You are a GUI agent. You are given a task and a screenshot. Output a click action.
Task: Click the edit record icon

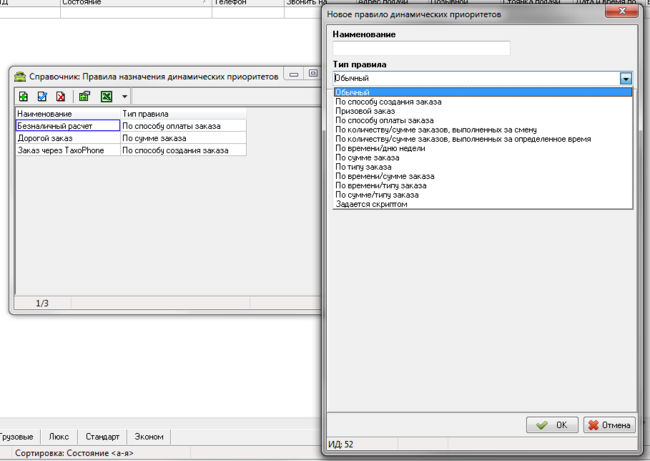click(42, 97)
